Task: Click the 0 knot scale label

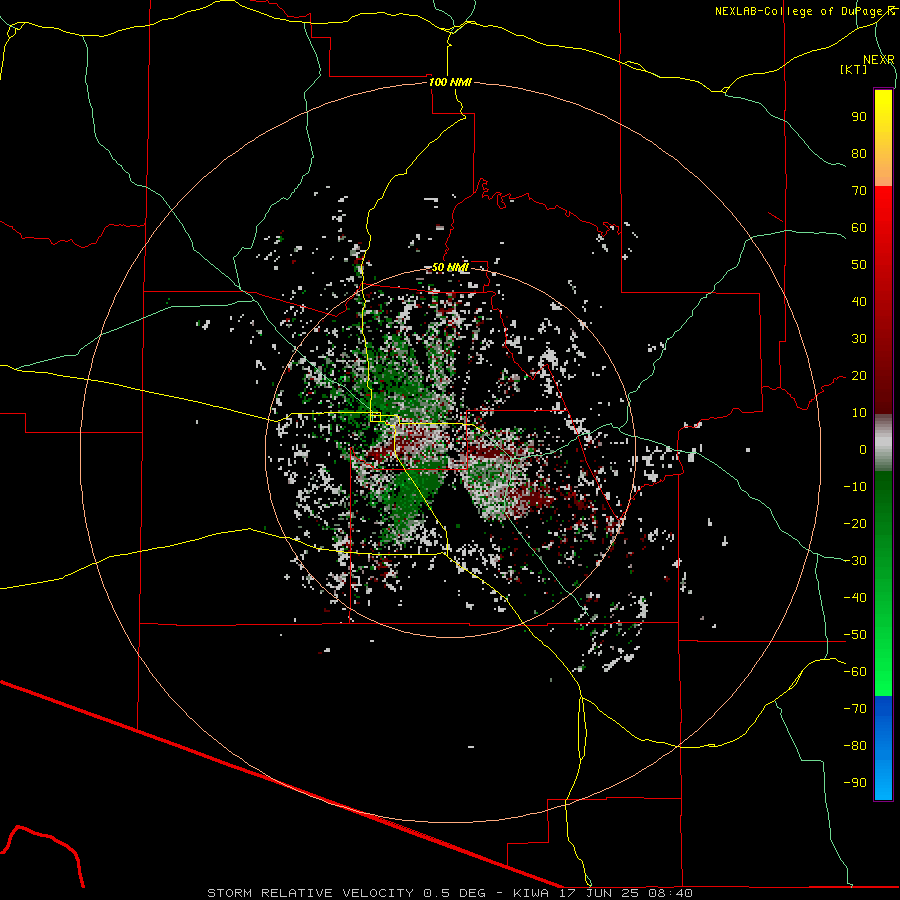Action: 863,450
